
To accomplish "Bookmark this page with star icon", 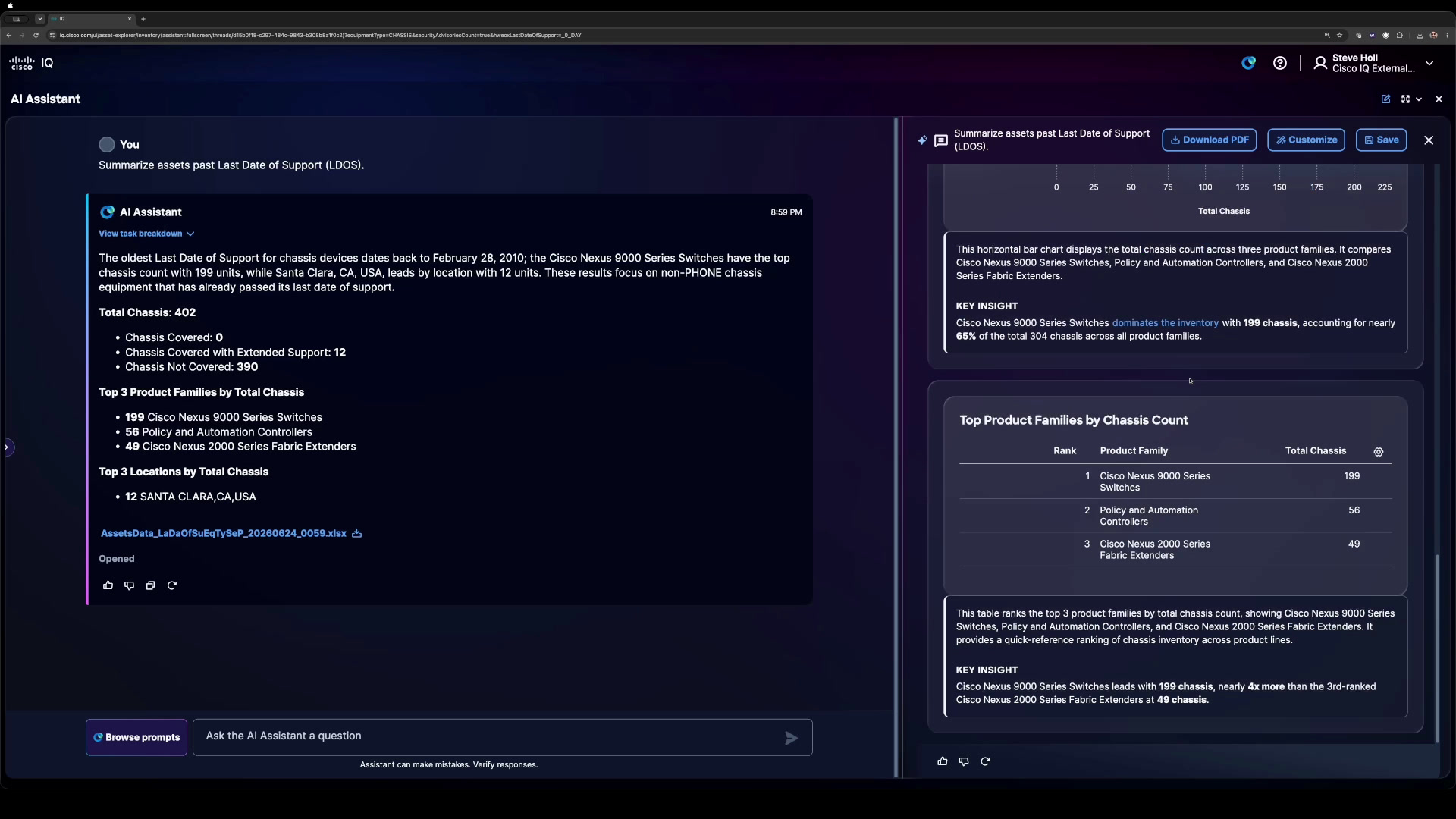I will pyautogui.click(x=1340, y=35).
